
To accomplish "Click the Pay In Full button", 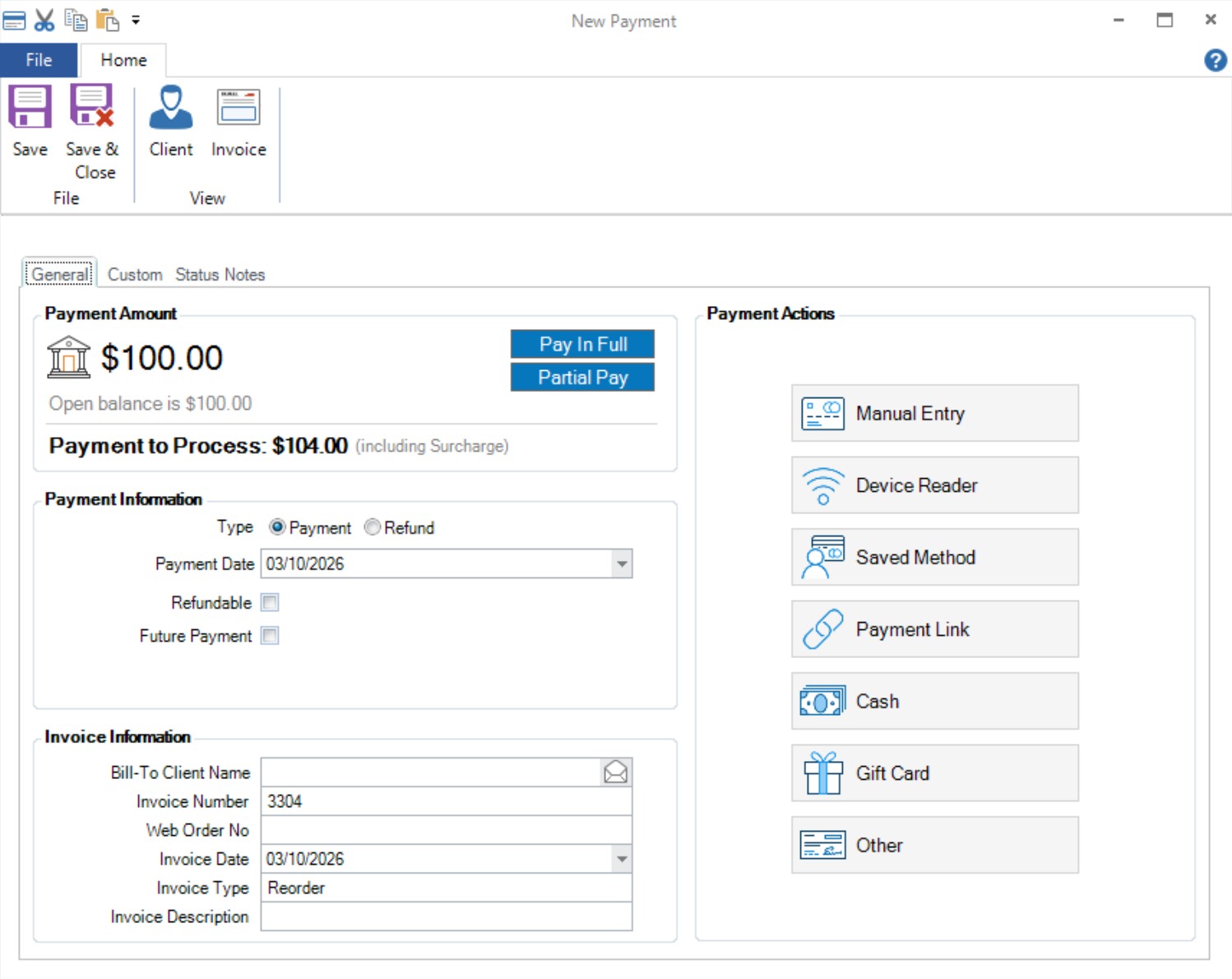I will click(x=582, y=344).
